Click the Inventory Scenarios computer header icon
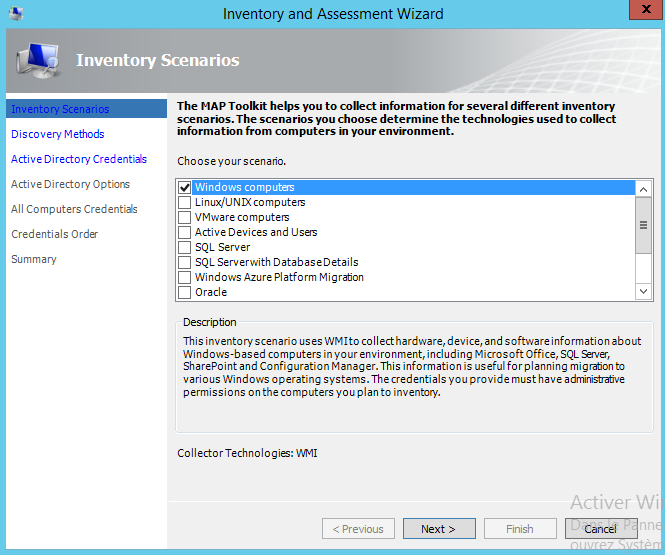The image size is (665, 555). (40, 63)
